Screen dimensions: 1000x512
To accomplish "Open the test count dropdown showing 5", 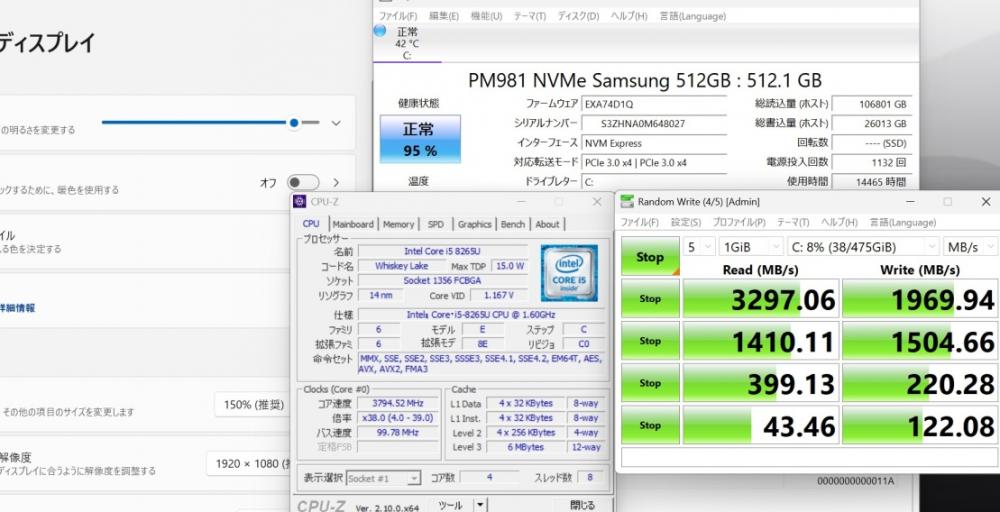I will tap(699, 247).
